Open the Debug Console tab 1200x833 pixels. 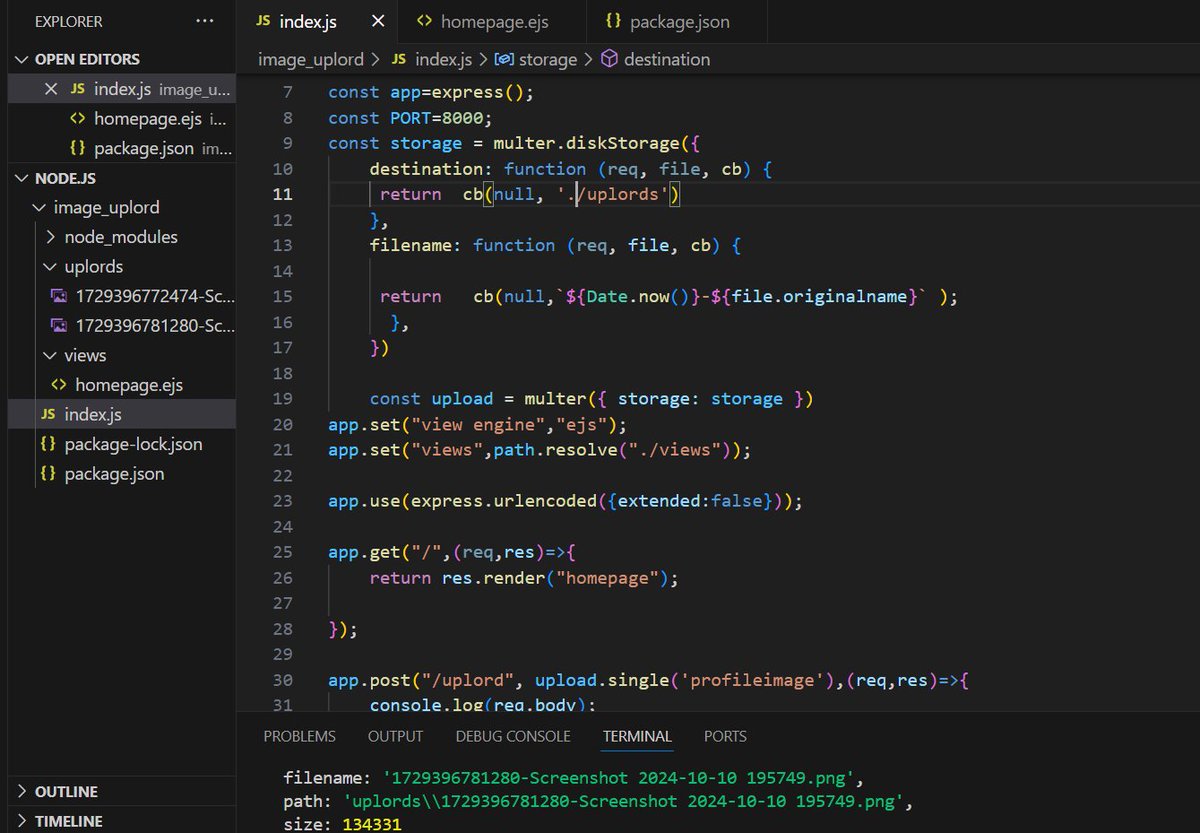pyautogui.click(x=513, y=736)
